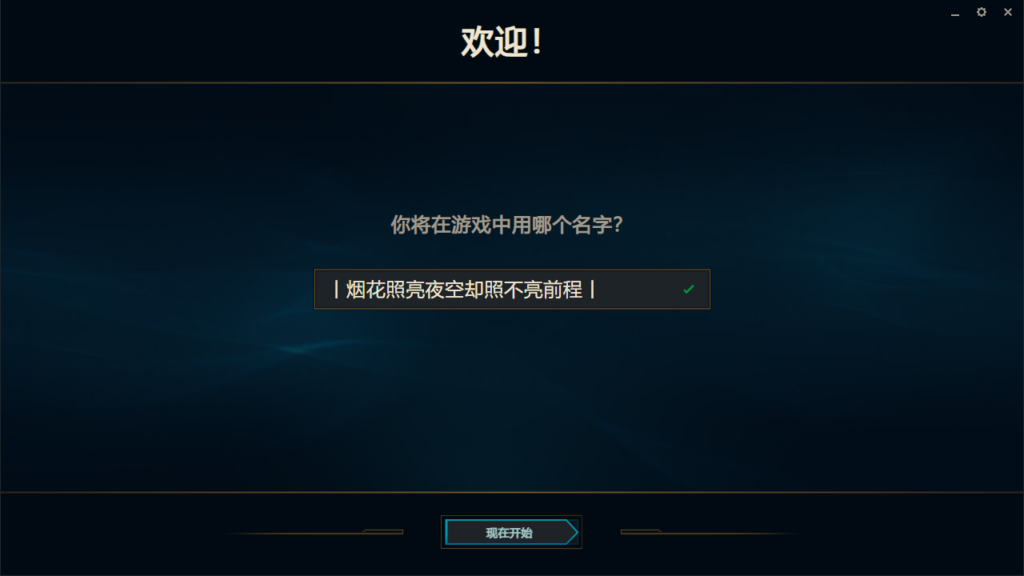
Task: Click the green name-available checkmark
Action: (x=688, y=290)
